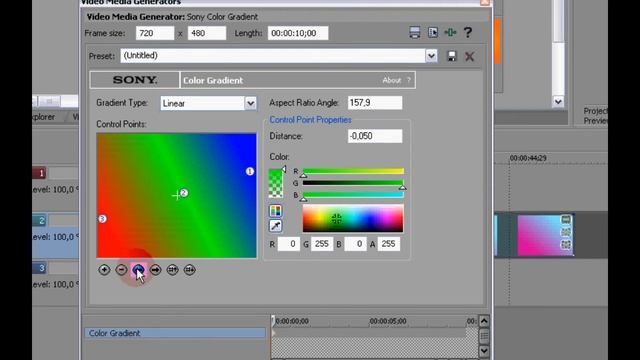Image resolution: width=640 pixels, height=360 pixels.
Task: Click the G color slider bar
Action: coord(353,183)
